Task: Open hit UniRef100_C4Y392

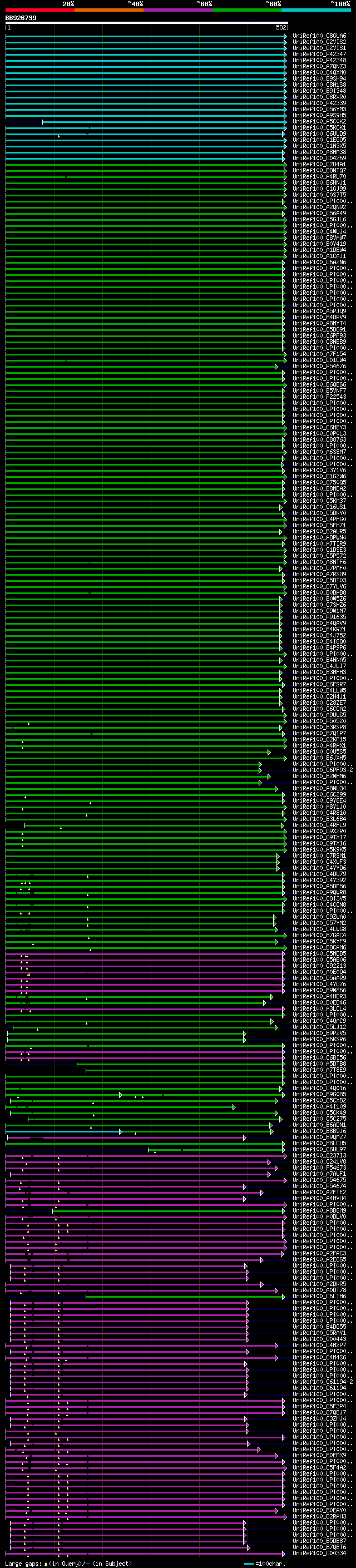Action: 319,880
